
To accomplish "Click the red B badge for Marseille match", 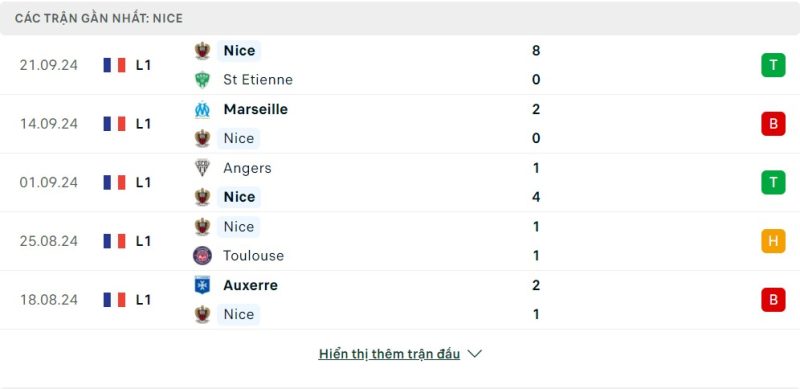I will pyautogui.click(x=773, y=124).
